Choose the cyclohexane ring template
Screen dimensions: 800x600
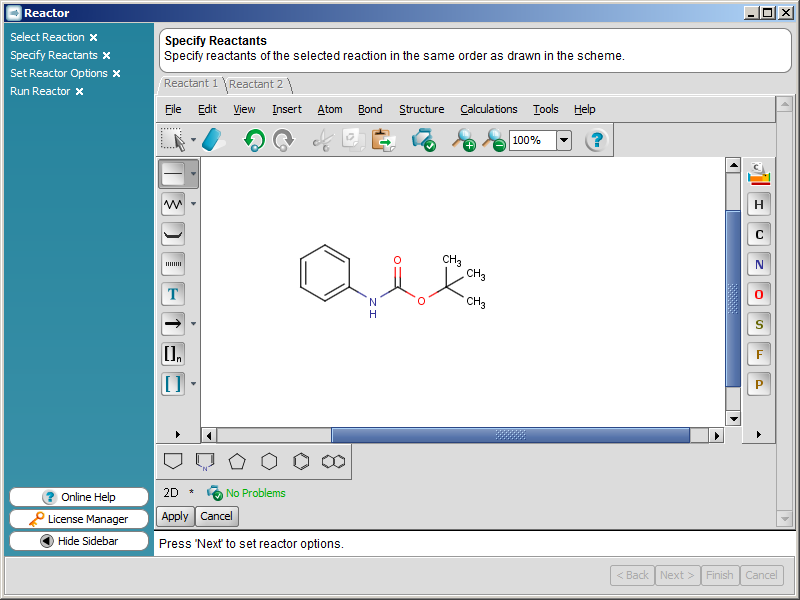click(269, 461)
